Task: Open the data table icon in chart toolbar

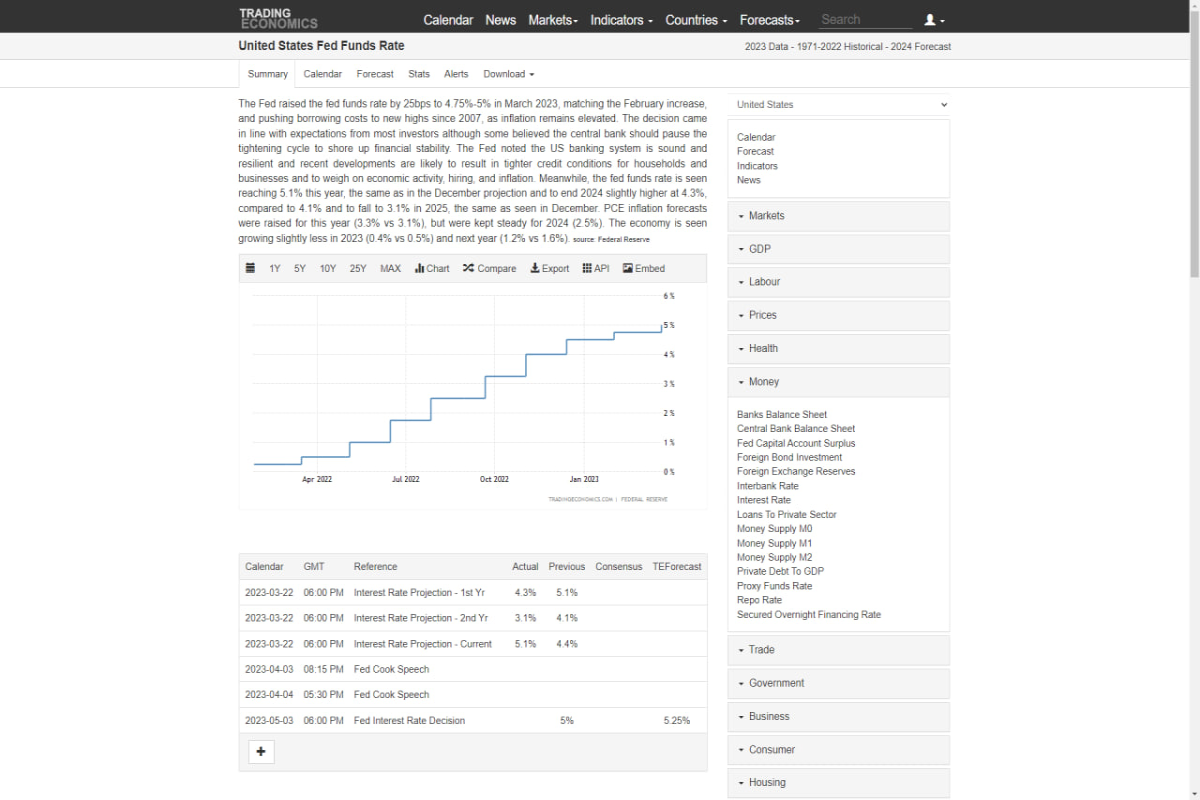Action: (250, 268)
